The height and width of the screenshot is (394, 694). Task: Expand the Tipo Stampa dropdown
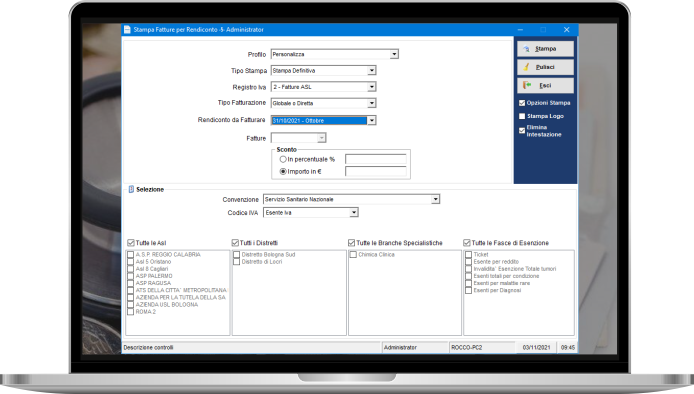[x=372, y=70]
